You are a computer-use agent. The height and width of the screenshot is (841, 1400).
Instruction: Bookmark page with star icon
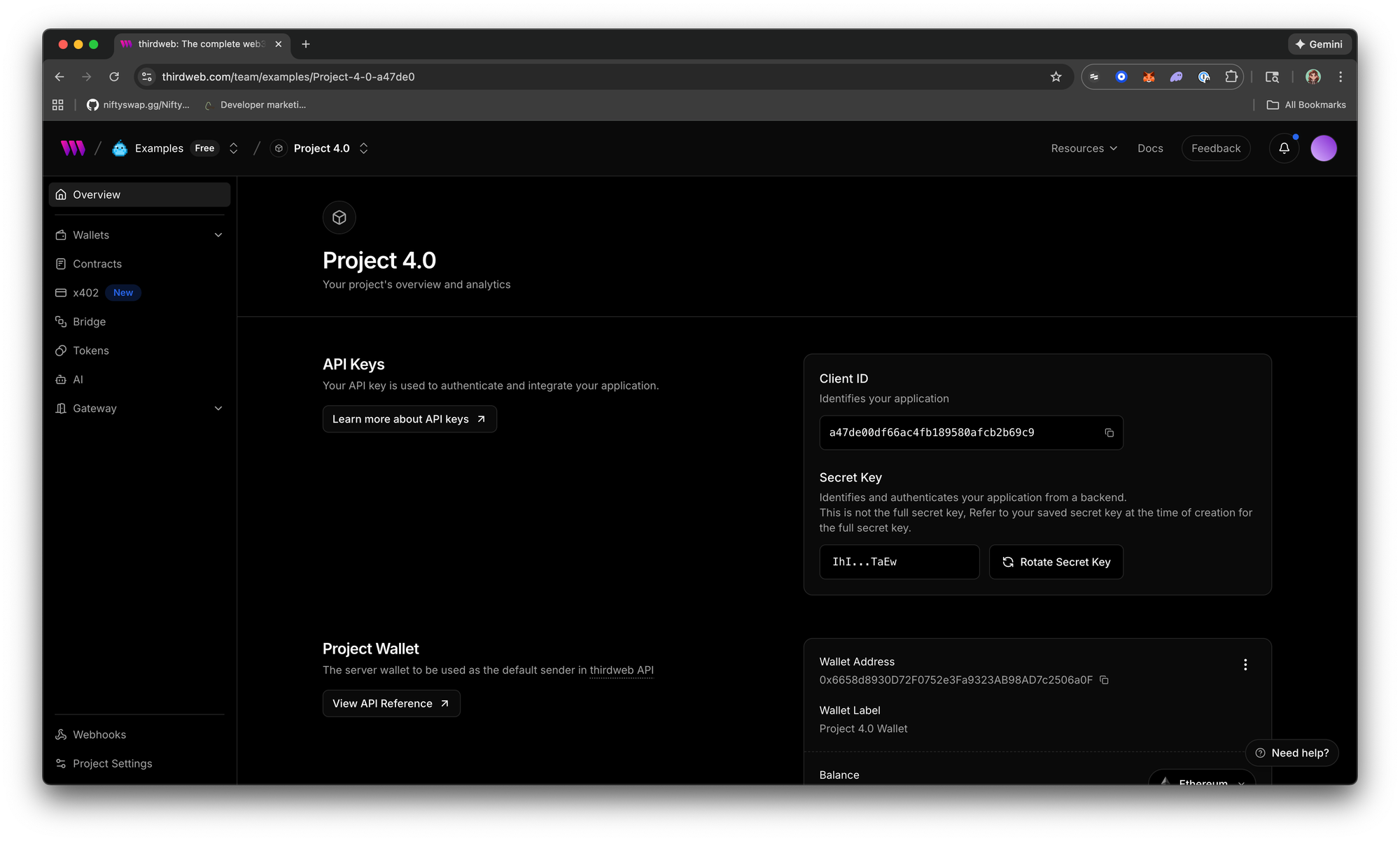point(1056,77)
